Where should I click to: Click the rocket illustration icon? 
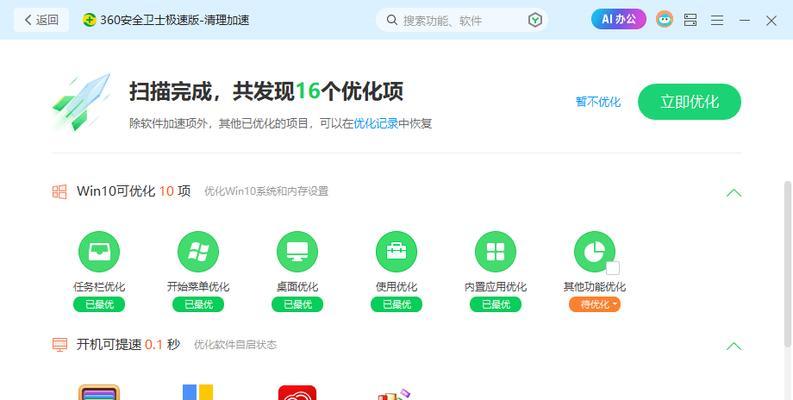(81, 102)
